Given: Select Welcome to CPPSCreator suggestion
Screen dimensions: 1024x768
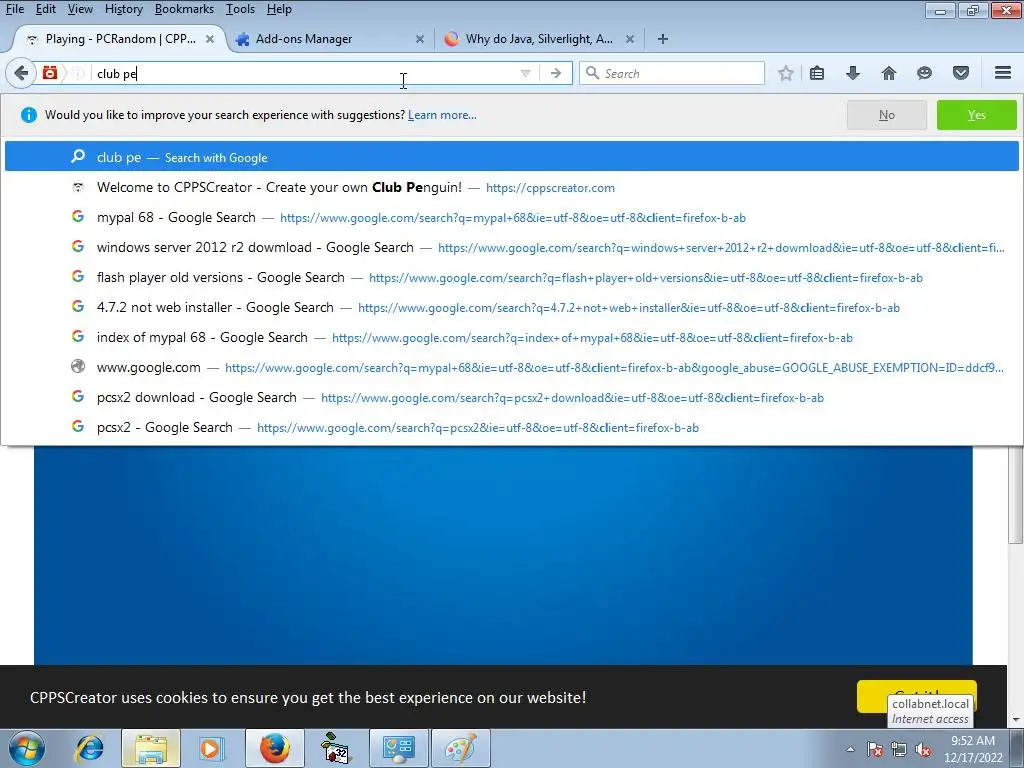Looking at the screenshot, I should click(x=512, y=187).
